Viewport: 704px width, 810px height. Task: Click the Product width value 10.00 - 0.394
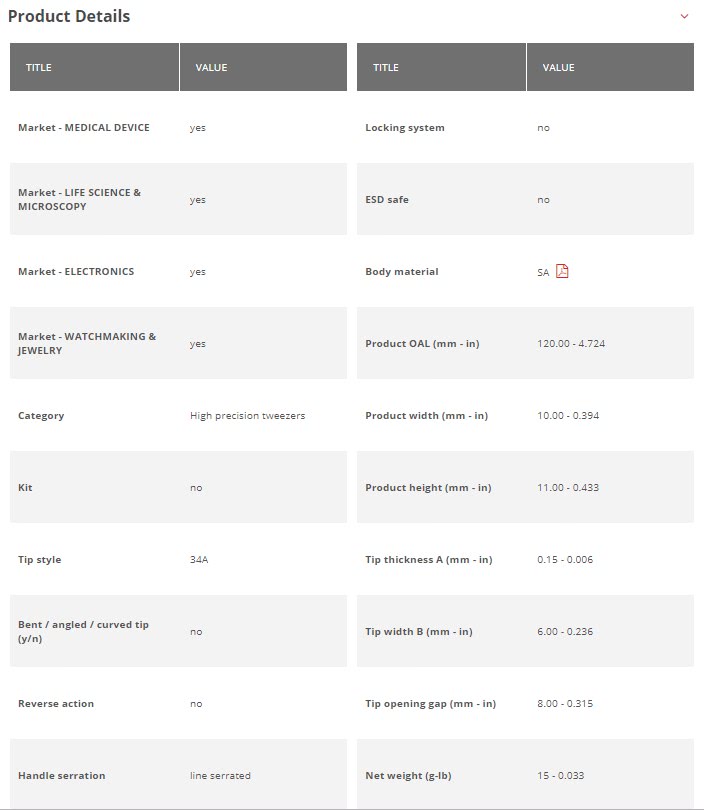568,415
